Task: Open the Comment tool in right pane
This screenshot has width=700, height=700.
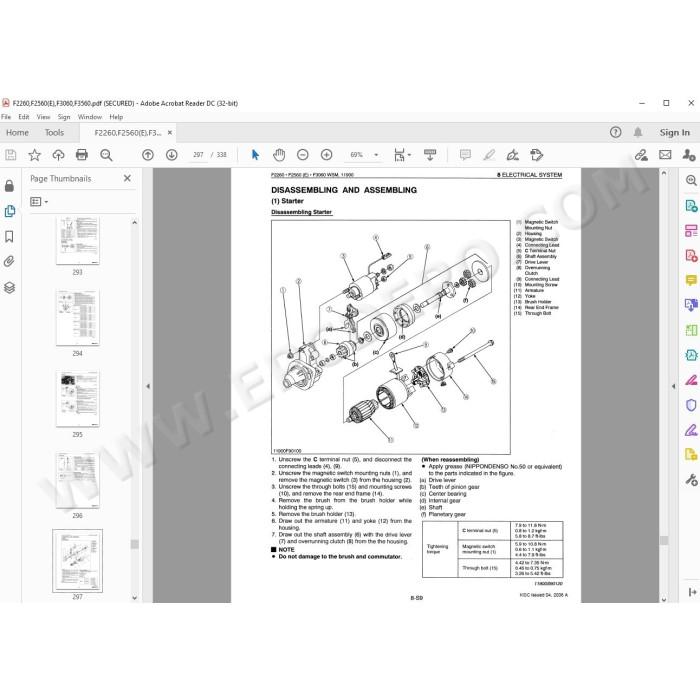Action: pos(691,280)
